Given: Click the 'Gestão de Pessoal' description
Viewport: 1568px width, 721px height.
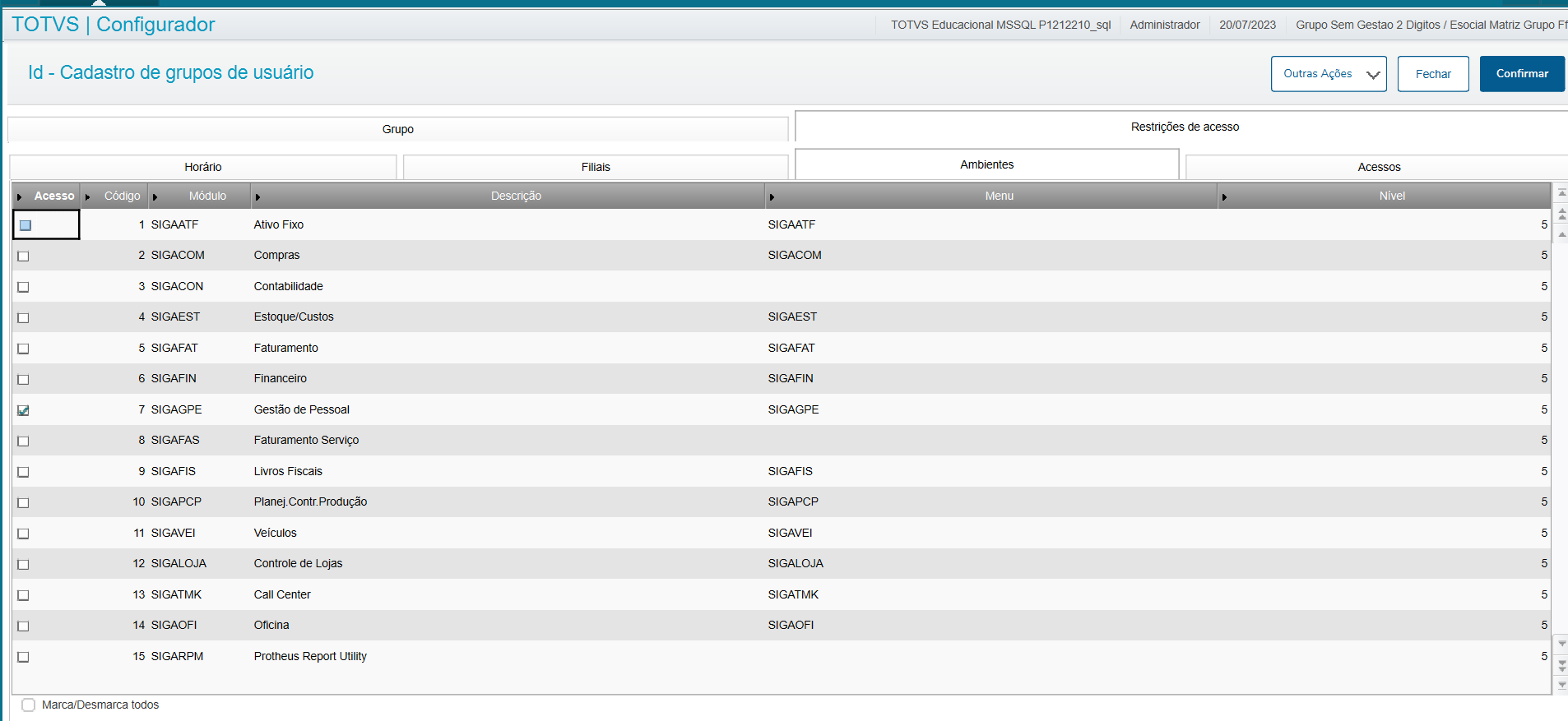Looking at the screenshot, I should (x=302, y=409).
